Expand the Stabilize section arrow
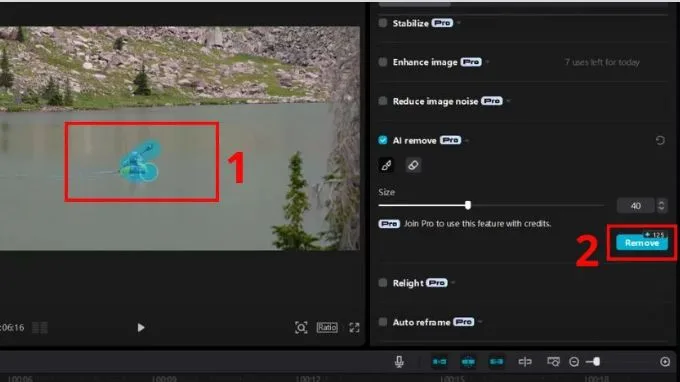The image size is (680, 382). click(459, 23)
